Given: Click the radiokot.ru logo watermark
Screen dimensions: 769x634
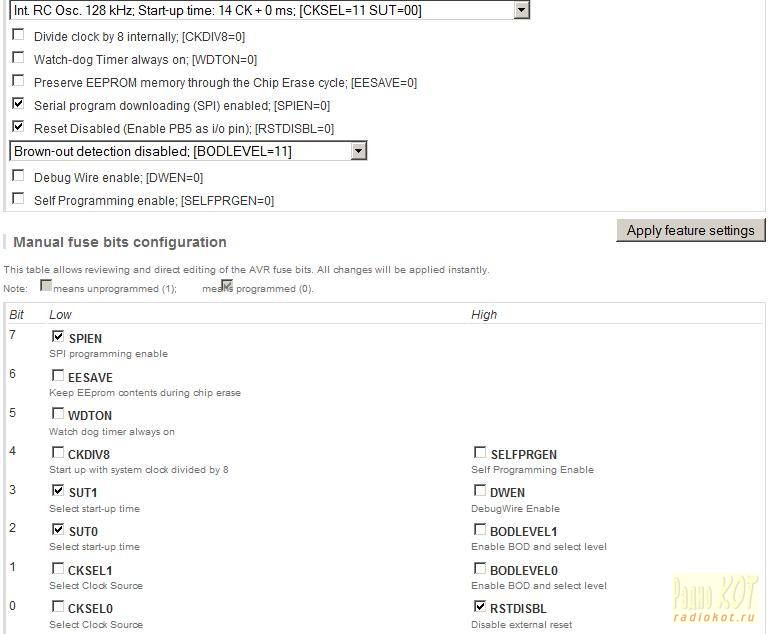Looking at the screenshot, I should pos(715,600).
